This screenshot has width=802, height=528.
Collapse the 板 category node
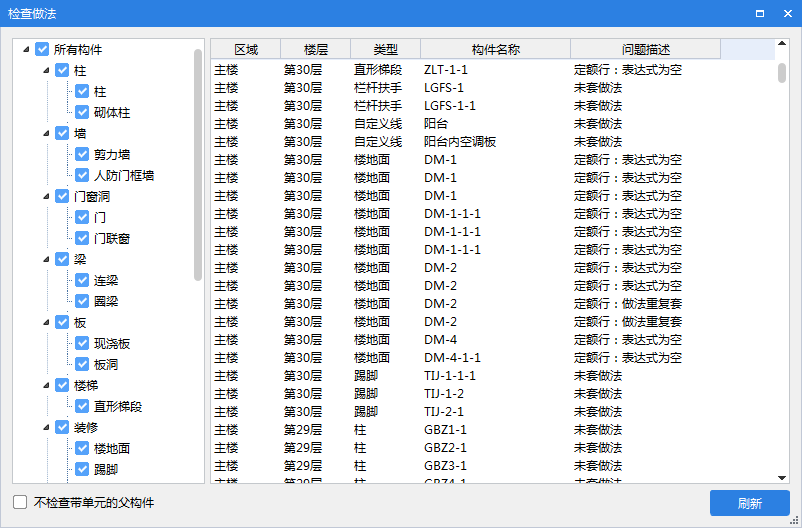click(46, 322)
